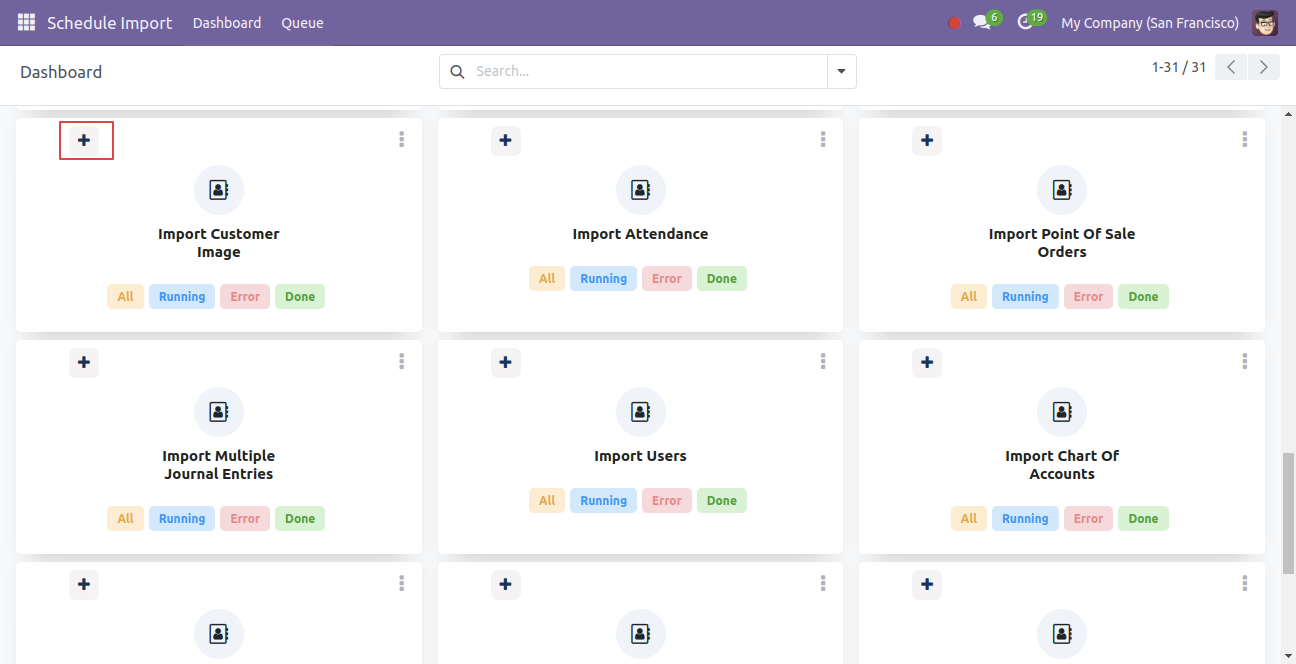
Task: Filter All on Import Chart Of Accounts
Action: click(x=969, y=519)
